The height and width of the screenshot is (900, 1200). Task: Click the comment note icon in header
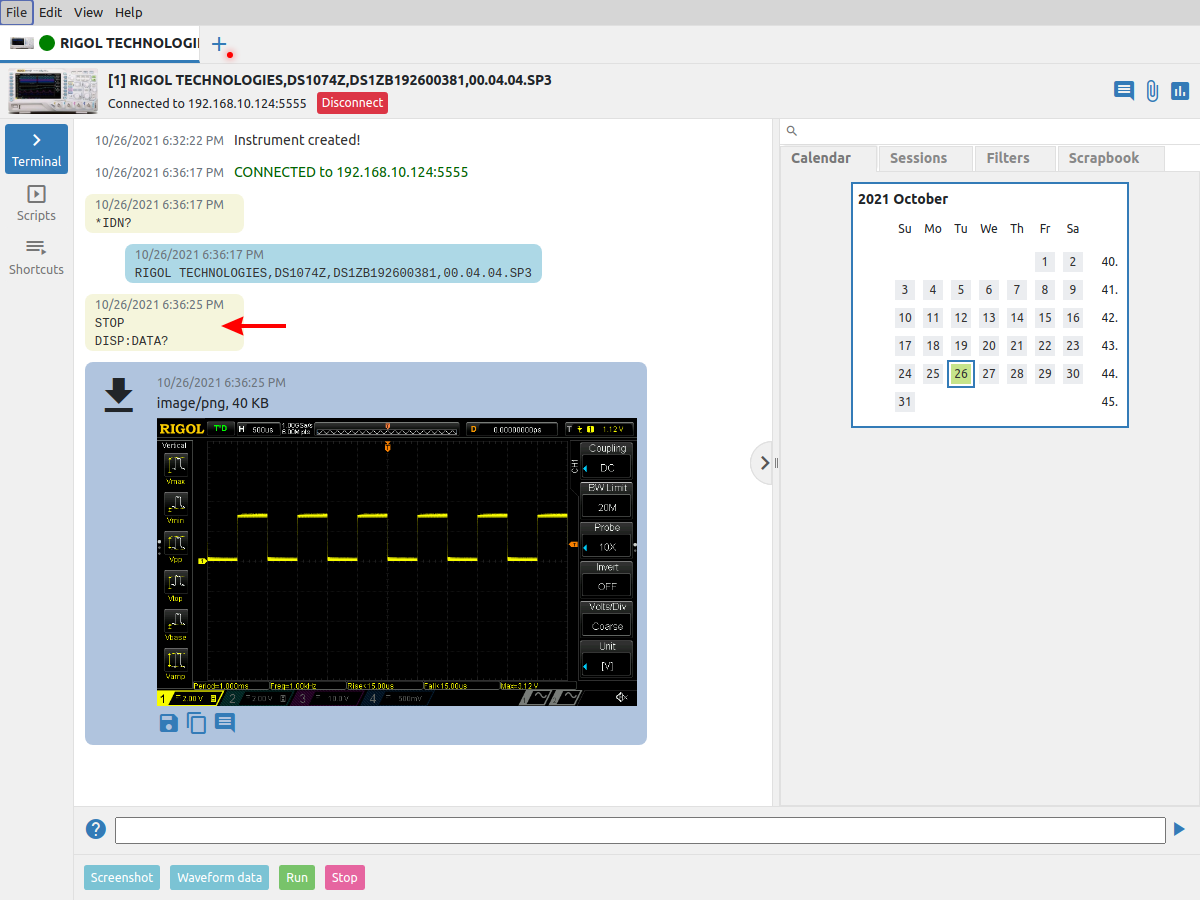1124,91
